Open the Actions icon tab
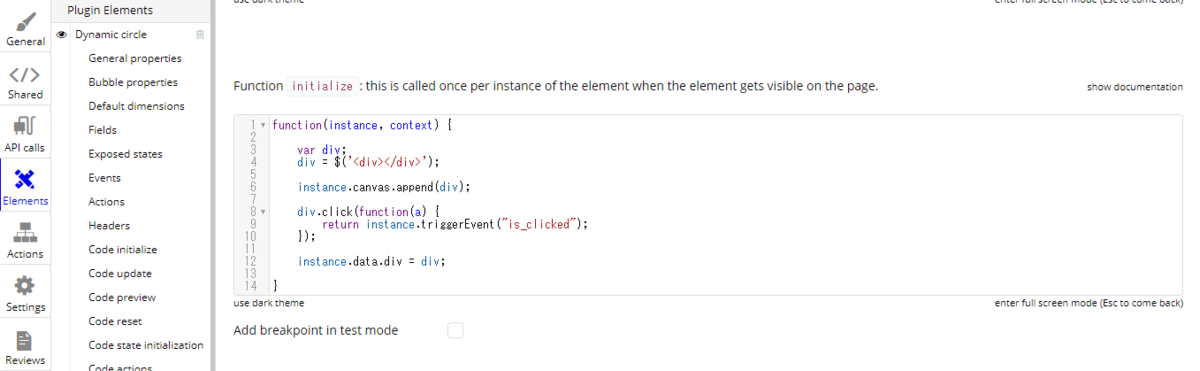 (x=25, y=240)
